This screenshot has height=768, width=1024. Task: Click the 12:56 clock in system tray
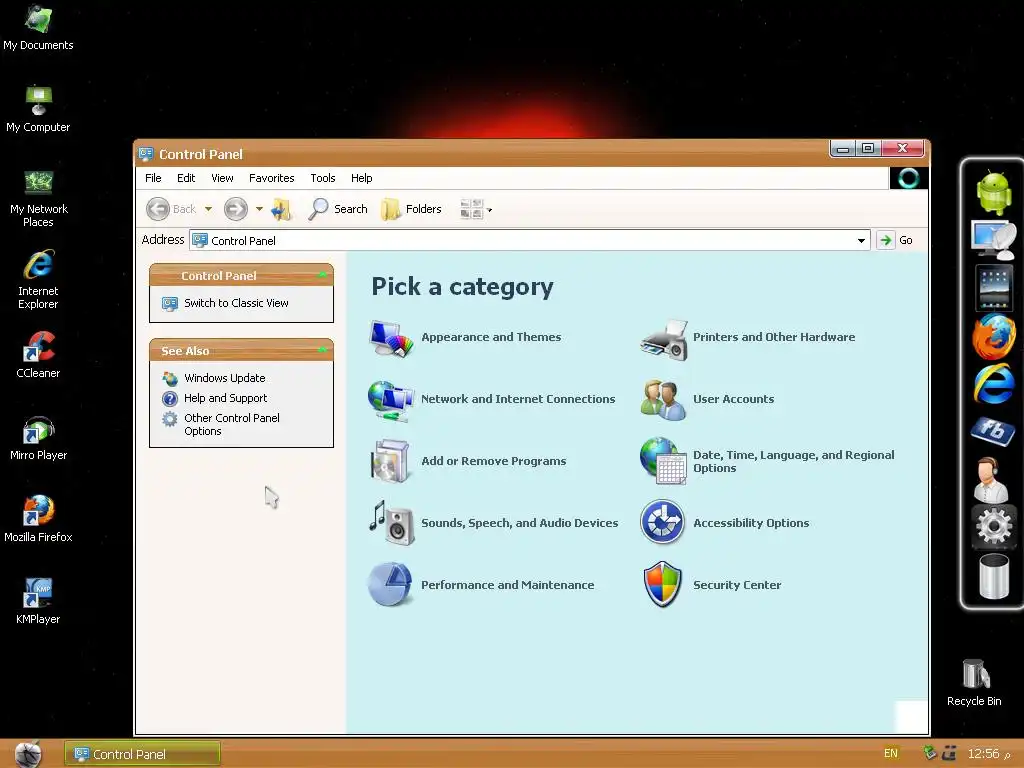[x=983, y=754]
